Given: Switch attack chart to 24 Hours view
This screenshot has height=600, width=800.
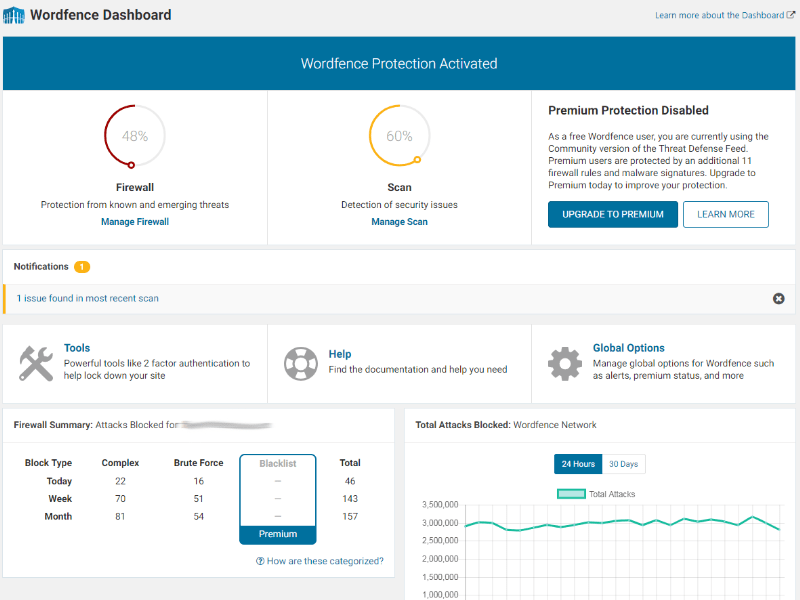Looking at the screenshot, I should click(577, 464).
